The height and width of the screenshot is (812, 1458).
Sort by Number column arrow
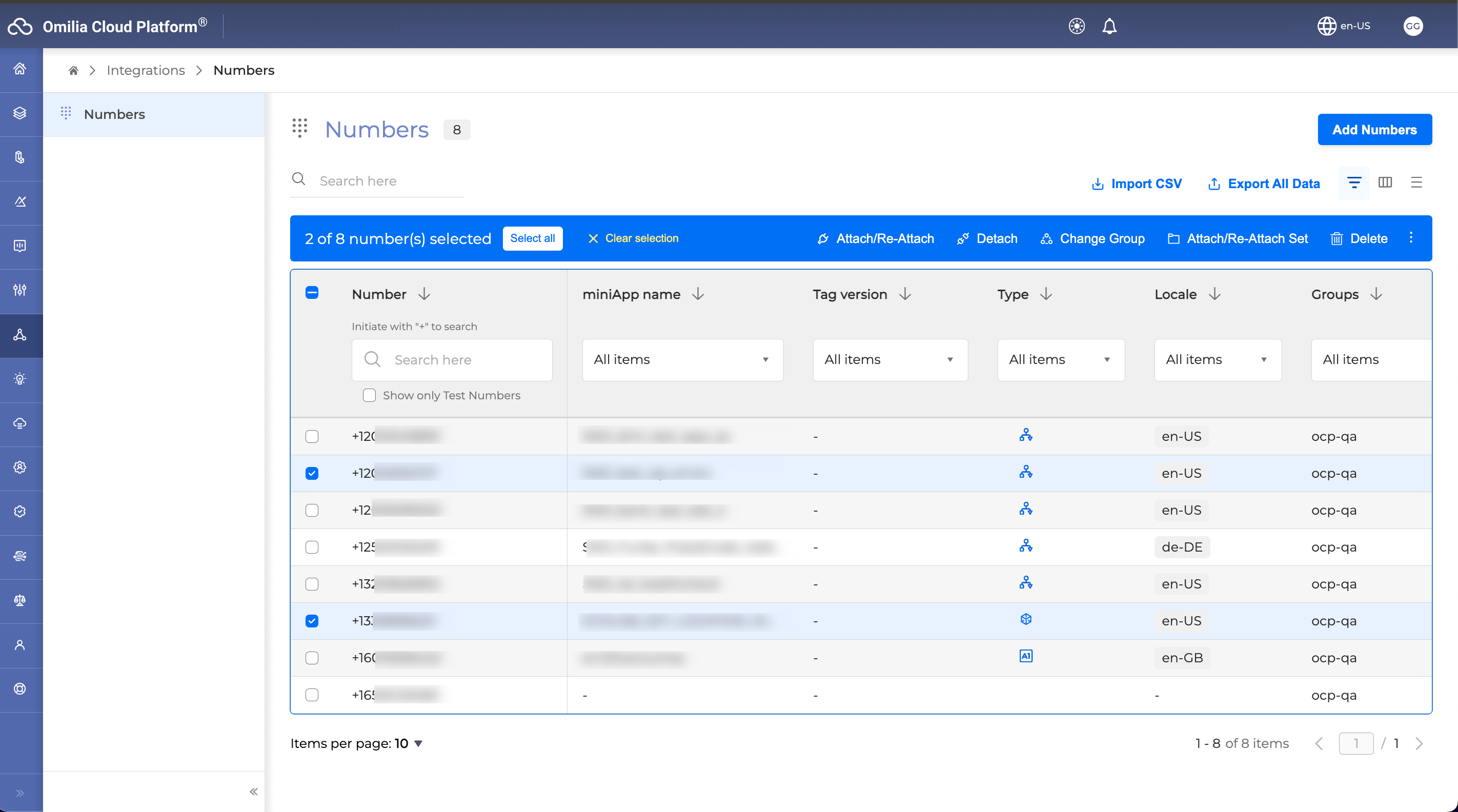pos(424,294)
